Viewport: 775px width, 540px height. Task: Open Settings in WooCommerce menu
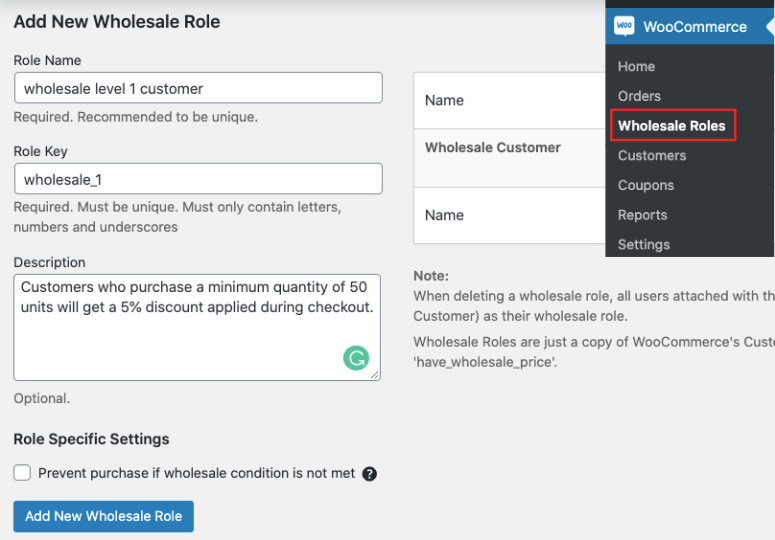644,245
